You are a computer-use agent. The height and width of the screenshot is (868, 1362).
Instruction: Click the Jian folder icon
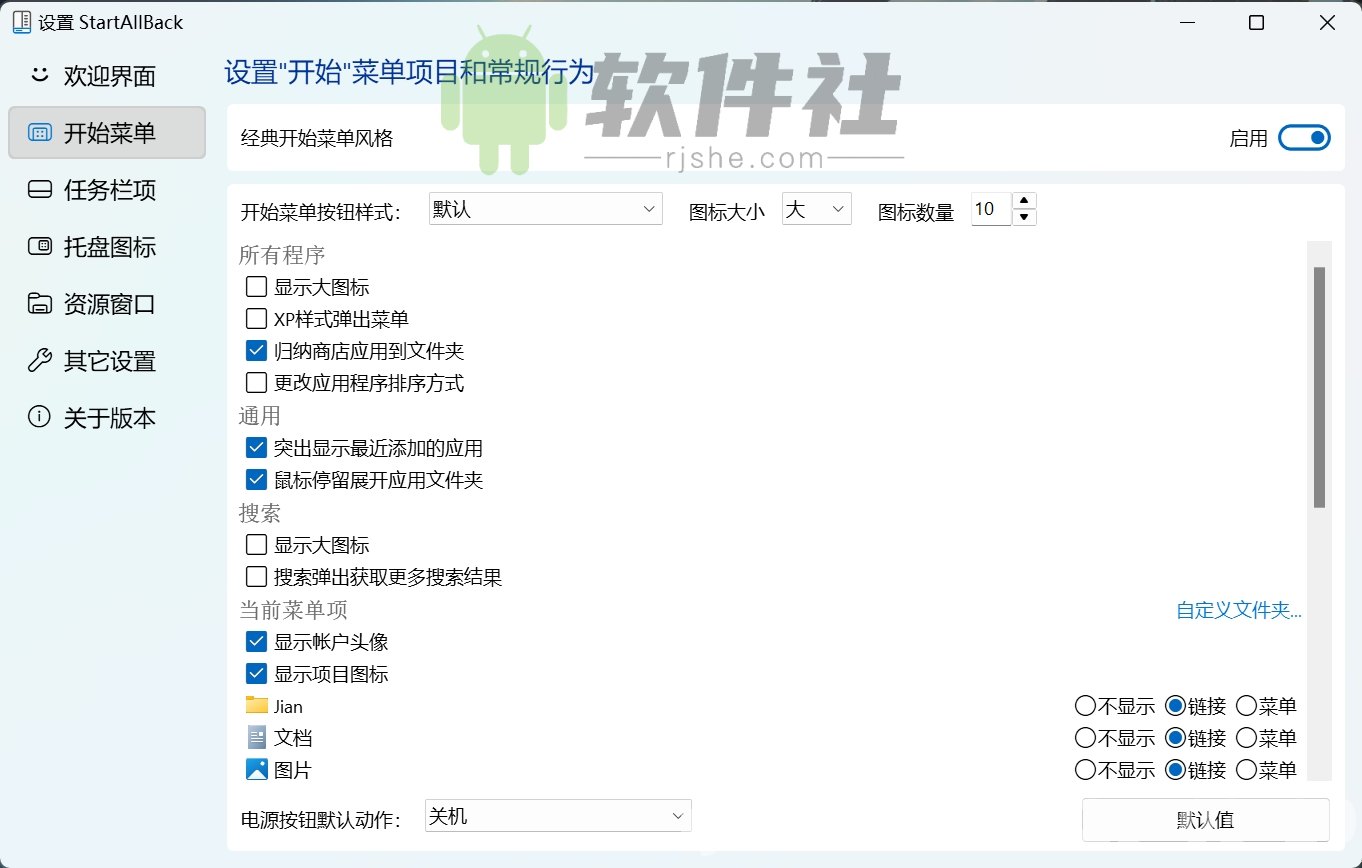tap(254, 705)
